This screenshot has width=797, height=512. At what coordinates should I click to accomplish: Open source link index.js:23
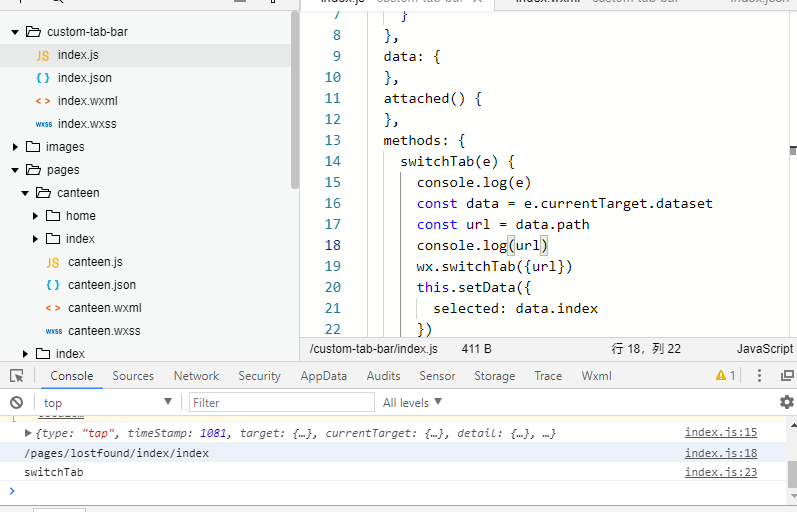pyautogui.click(x=721, y=472)
